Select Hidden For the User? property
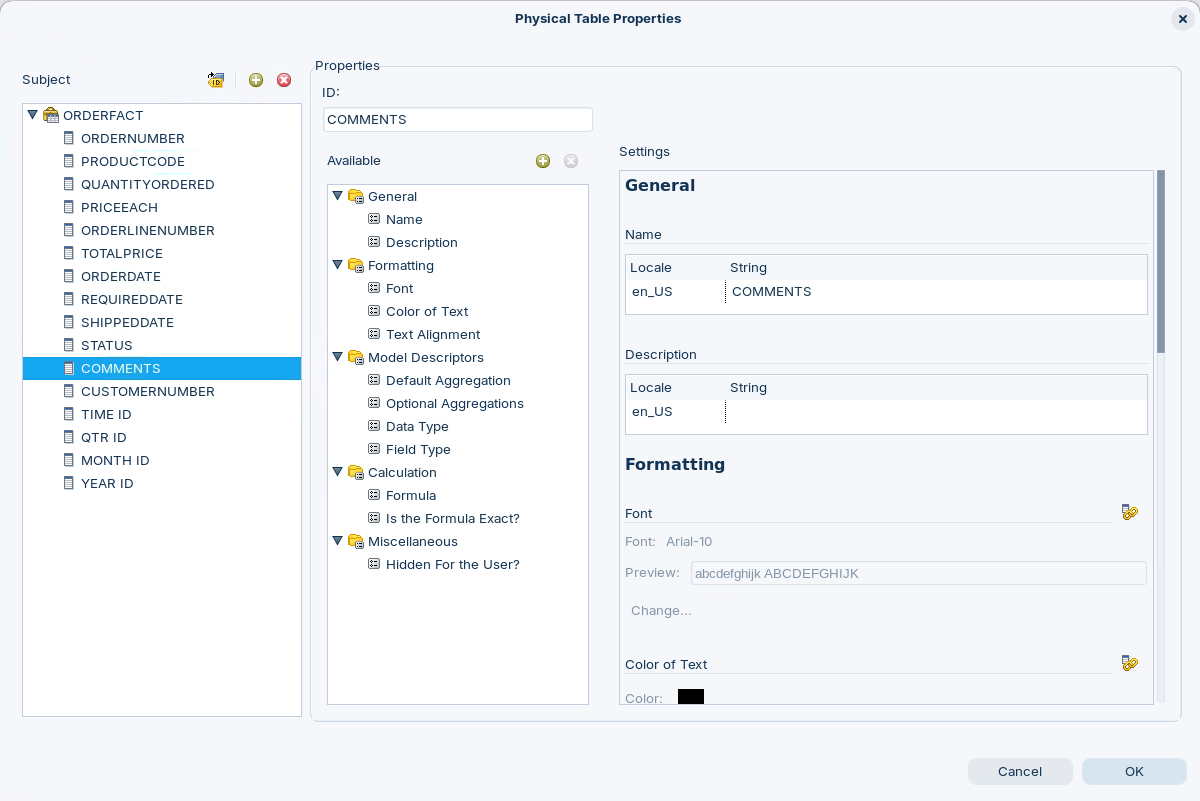The width and height of the screenshot is (1200, 801). click(x=452, y=564)
